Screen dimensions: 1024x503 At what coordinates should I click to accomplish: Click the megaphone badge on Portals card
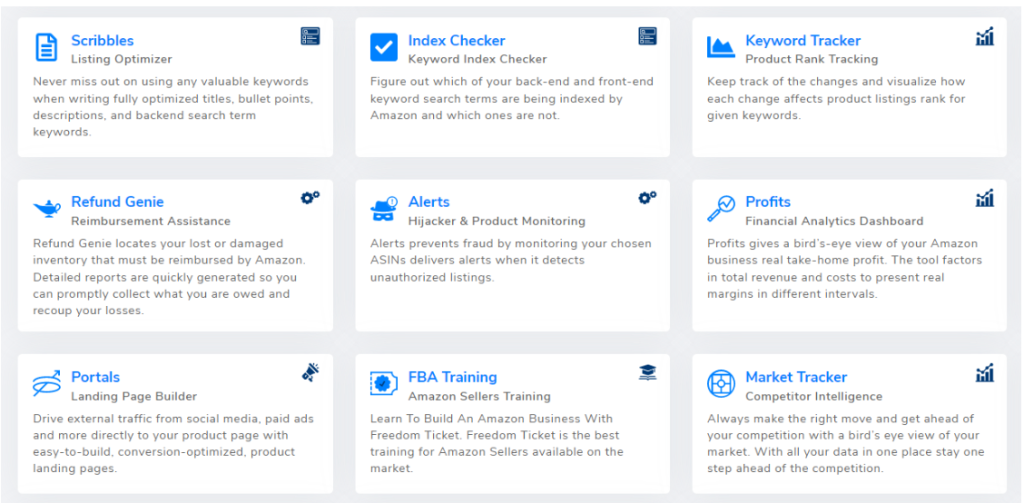coord(310,372)
